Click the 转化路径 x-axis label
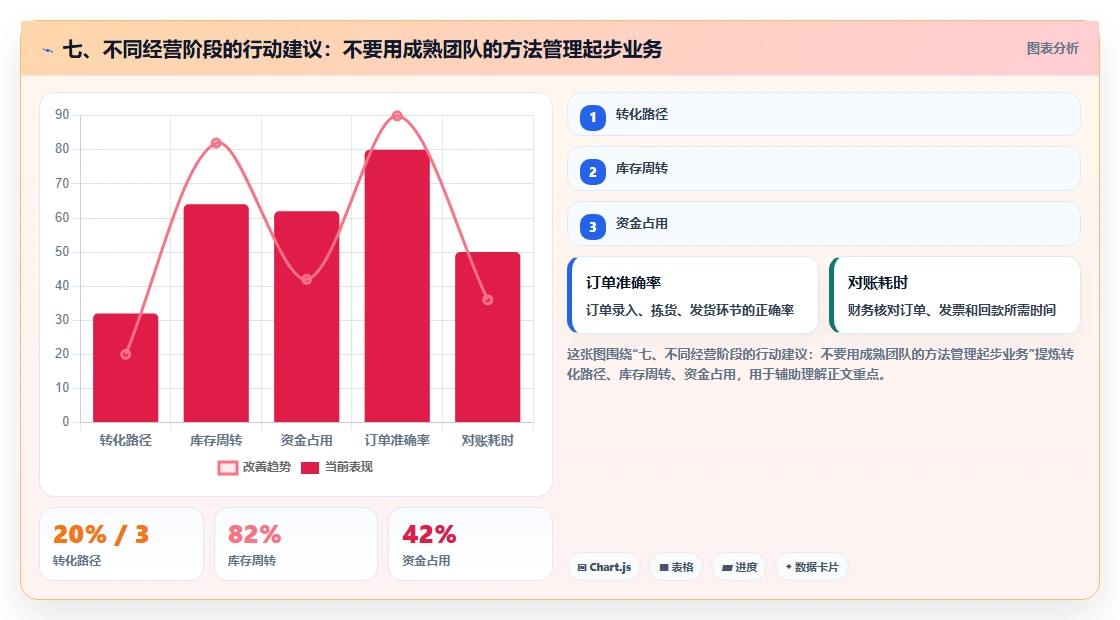The height and width of the screenshot is (620, 1120). click(126, 441)
